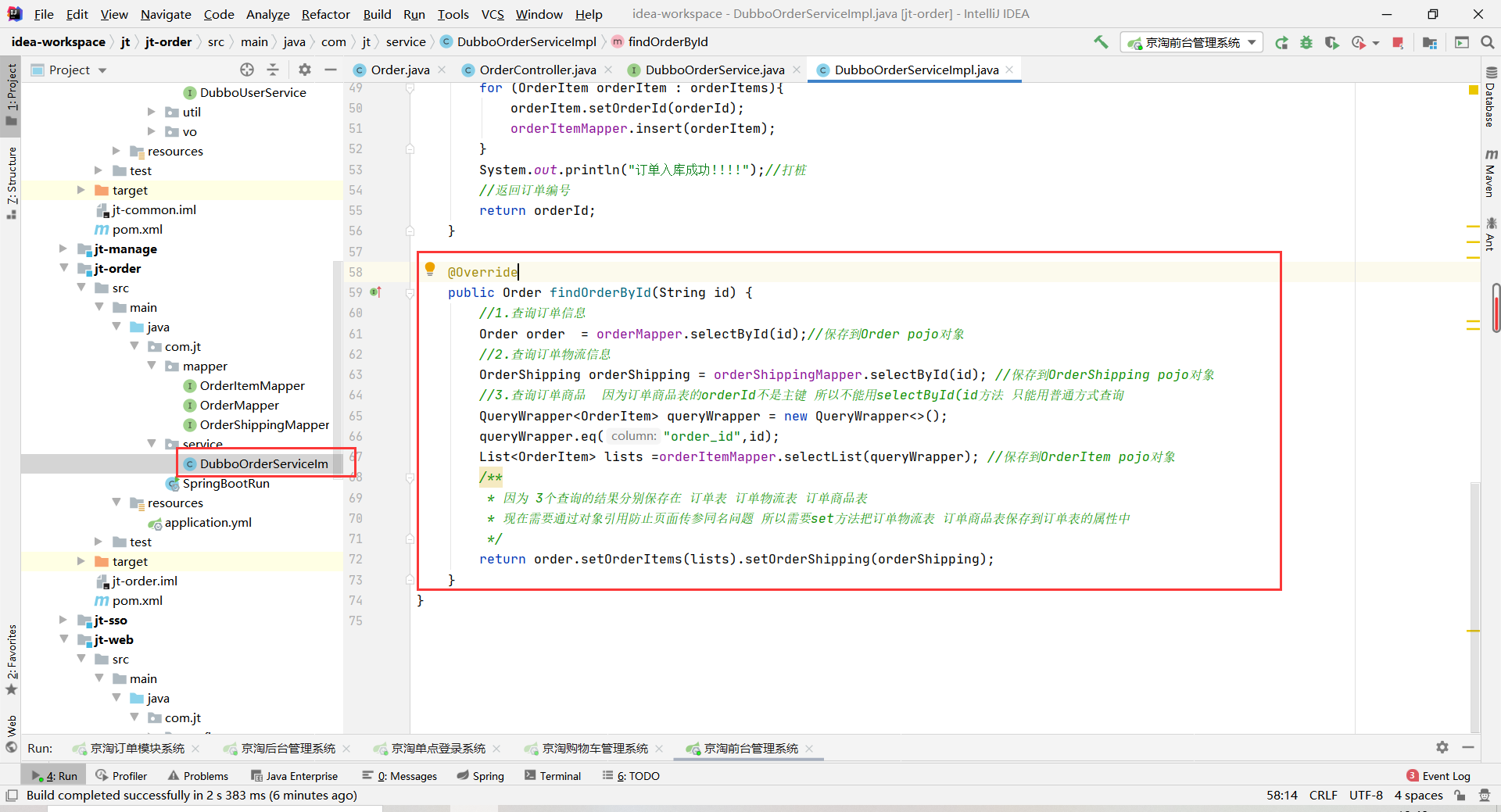The height and width of the screenshot is (812, 1501).
Task: Fold the findOrderById method at line 59
Action: (x=410, y=293)
